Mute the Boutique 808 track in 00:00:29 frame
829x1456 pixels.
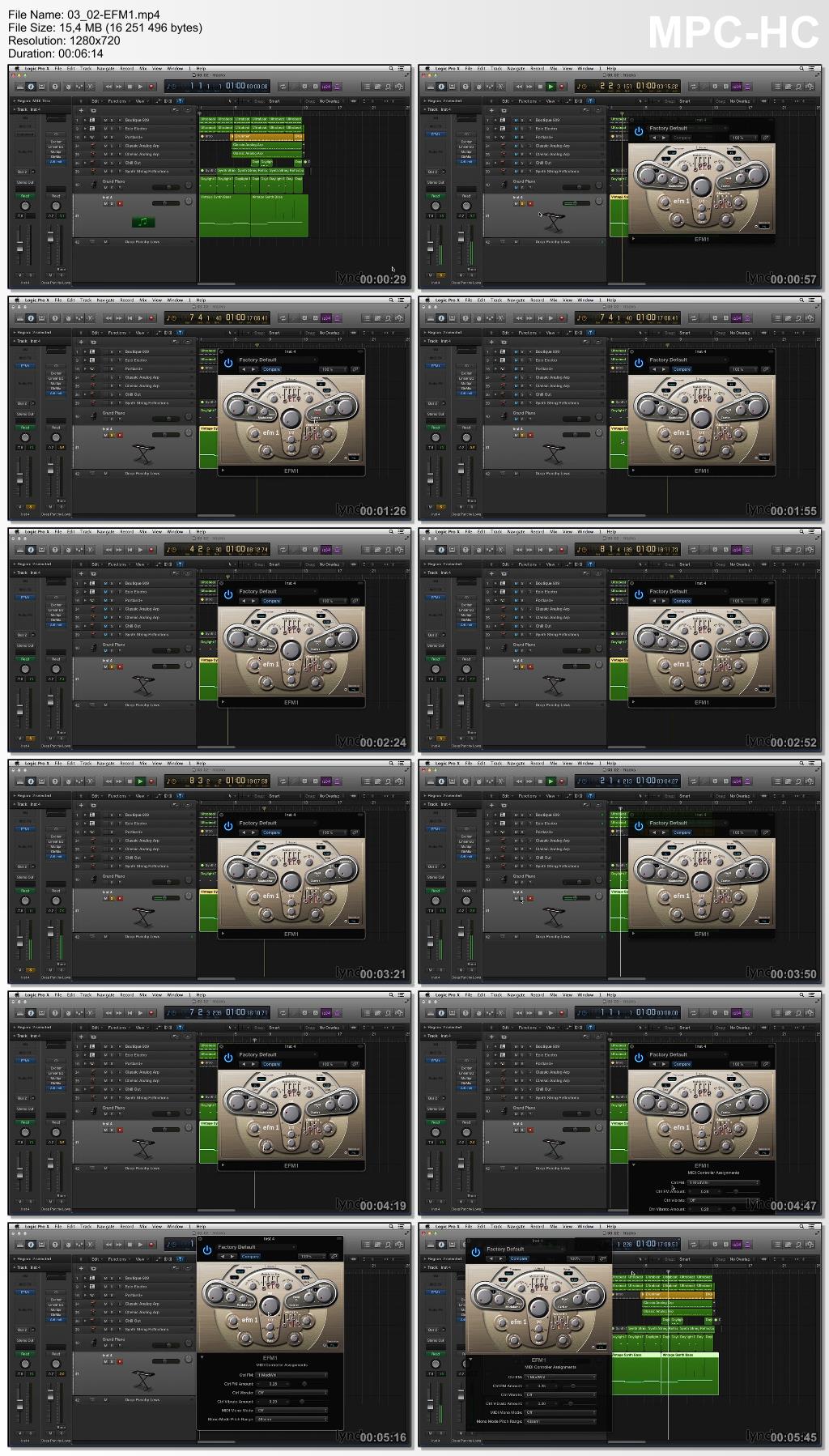click(x=105, y=120)
